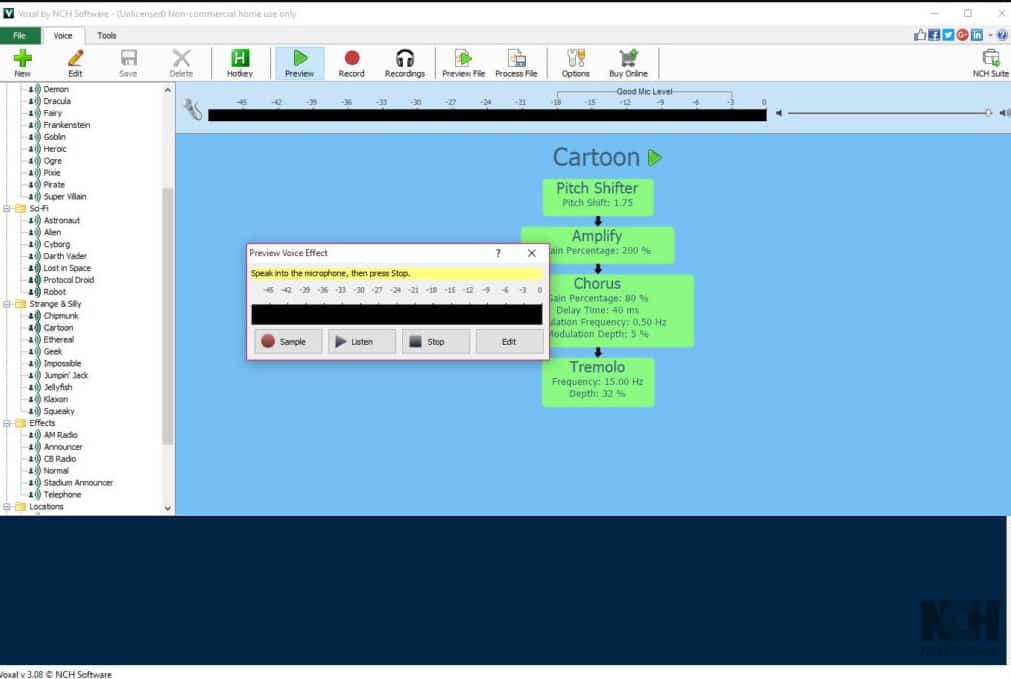Switch to the Tools tab
This screenshot has height=679, width=1011.
[x=107, y=35]
